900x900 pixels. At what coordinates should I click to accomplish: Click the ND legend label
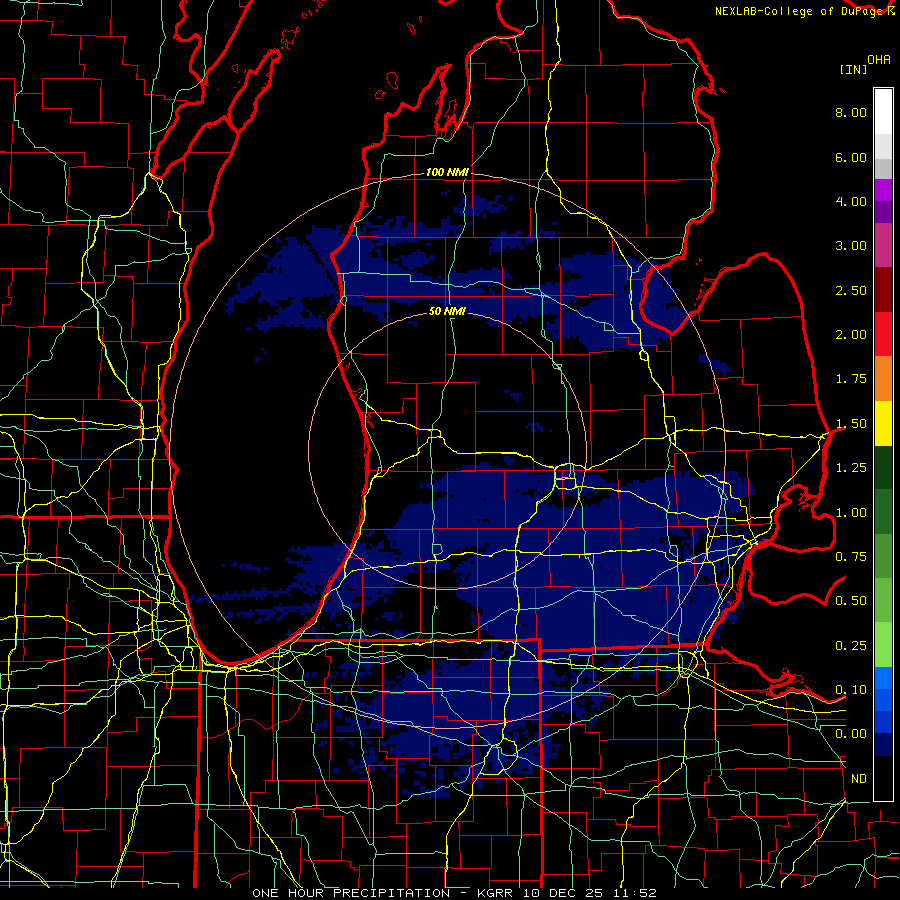pyautogui.click(x=859, y=779)
